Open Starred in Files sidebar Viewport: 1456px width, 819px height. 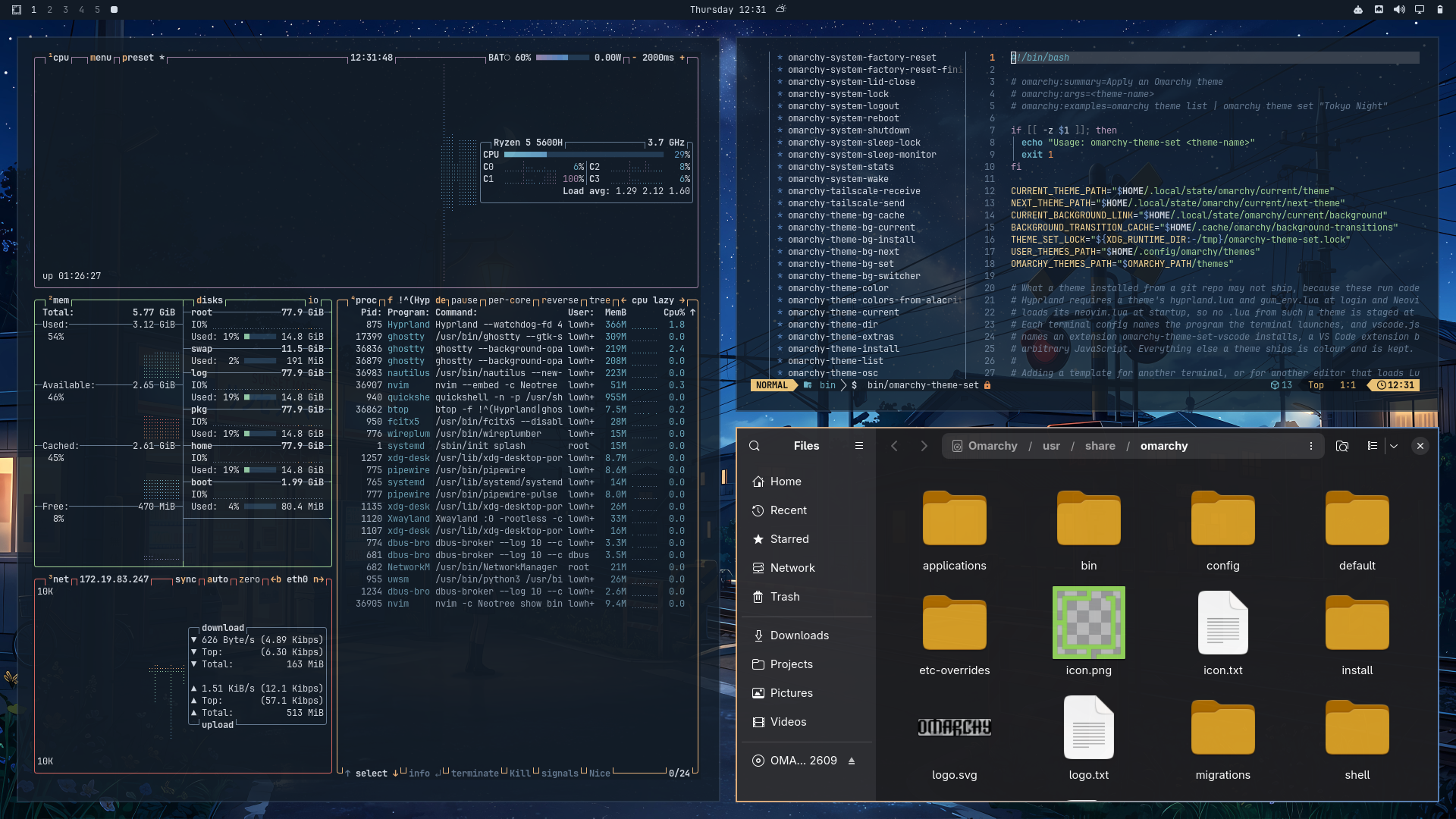tap(807, 539)
